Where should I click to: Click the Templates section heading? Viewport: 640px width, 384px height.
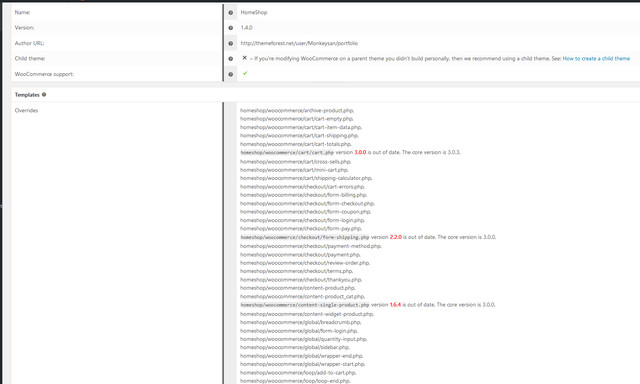coord(27,95)
